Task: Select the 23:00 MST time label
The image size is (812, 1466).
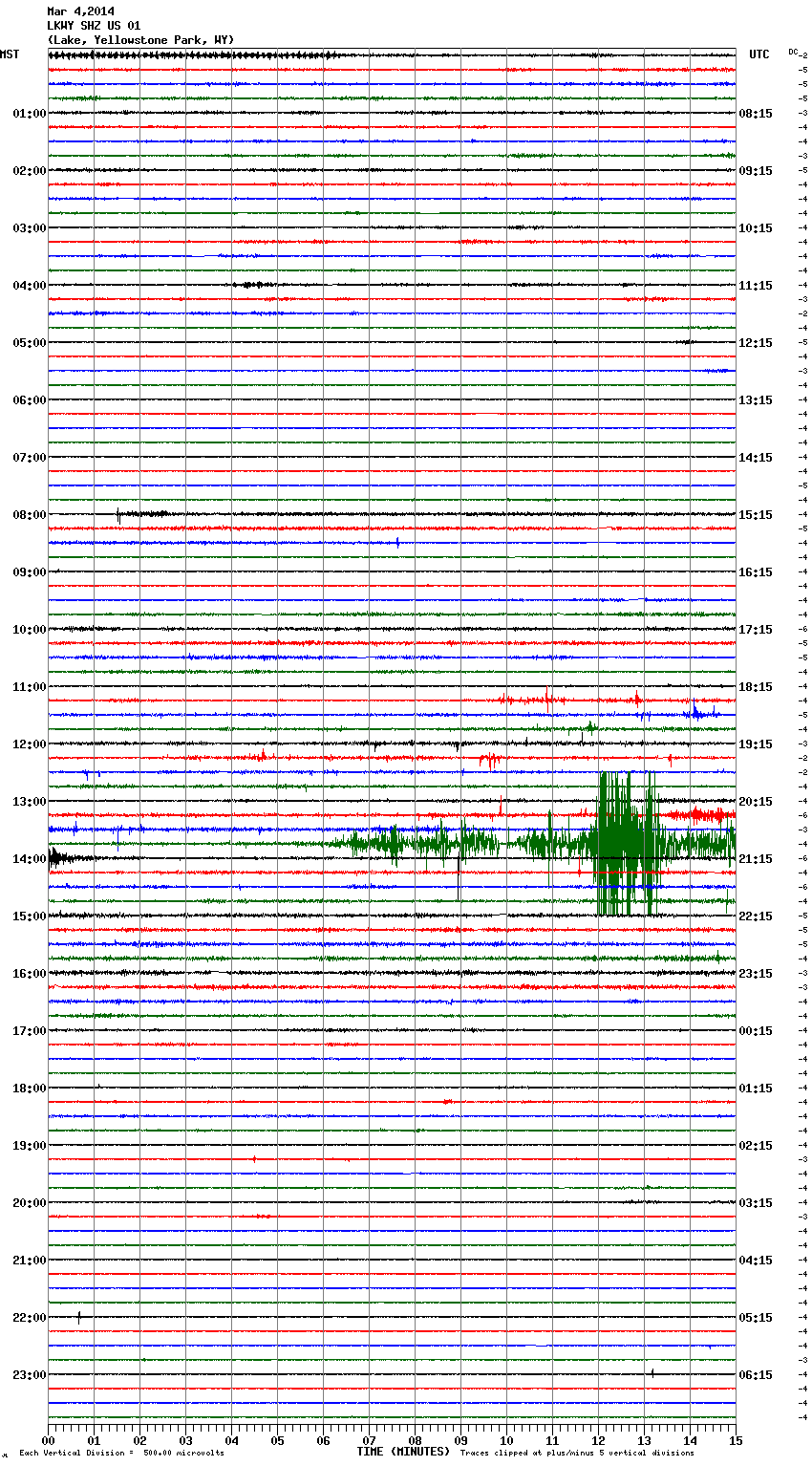Action: point(29,1375)
